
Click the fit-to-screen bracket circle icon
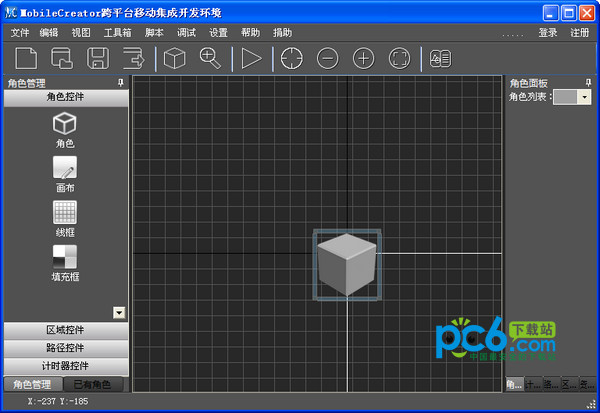(399, 59)
